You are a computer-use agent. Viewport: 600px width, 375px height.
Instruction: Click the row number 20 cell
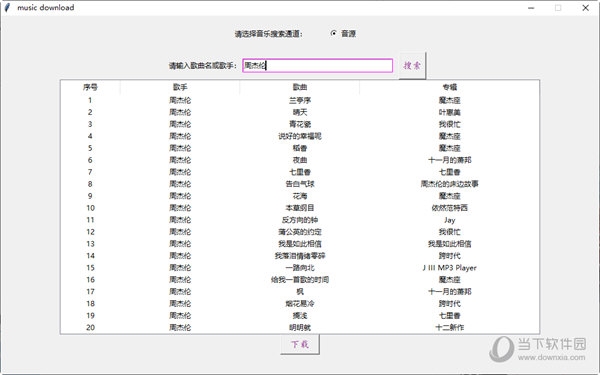pos(90,327)
